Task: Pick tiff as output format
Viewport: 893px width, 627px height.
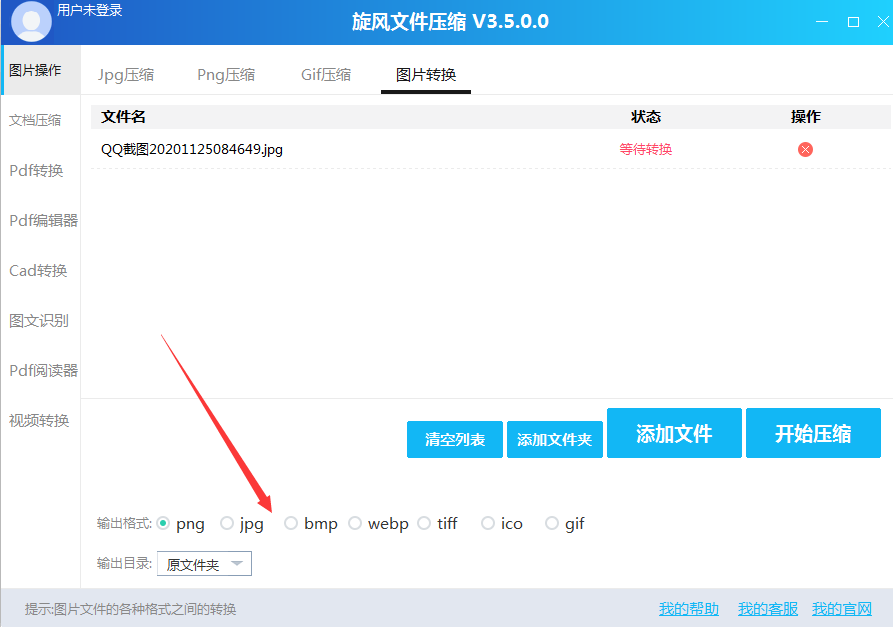Action: (424, 523)
